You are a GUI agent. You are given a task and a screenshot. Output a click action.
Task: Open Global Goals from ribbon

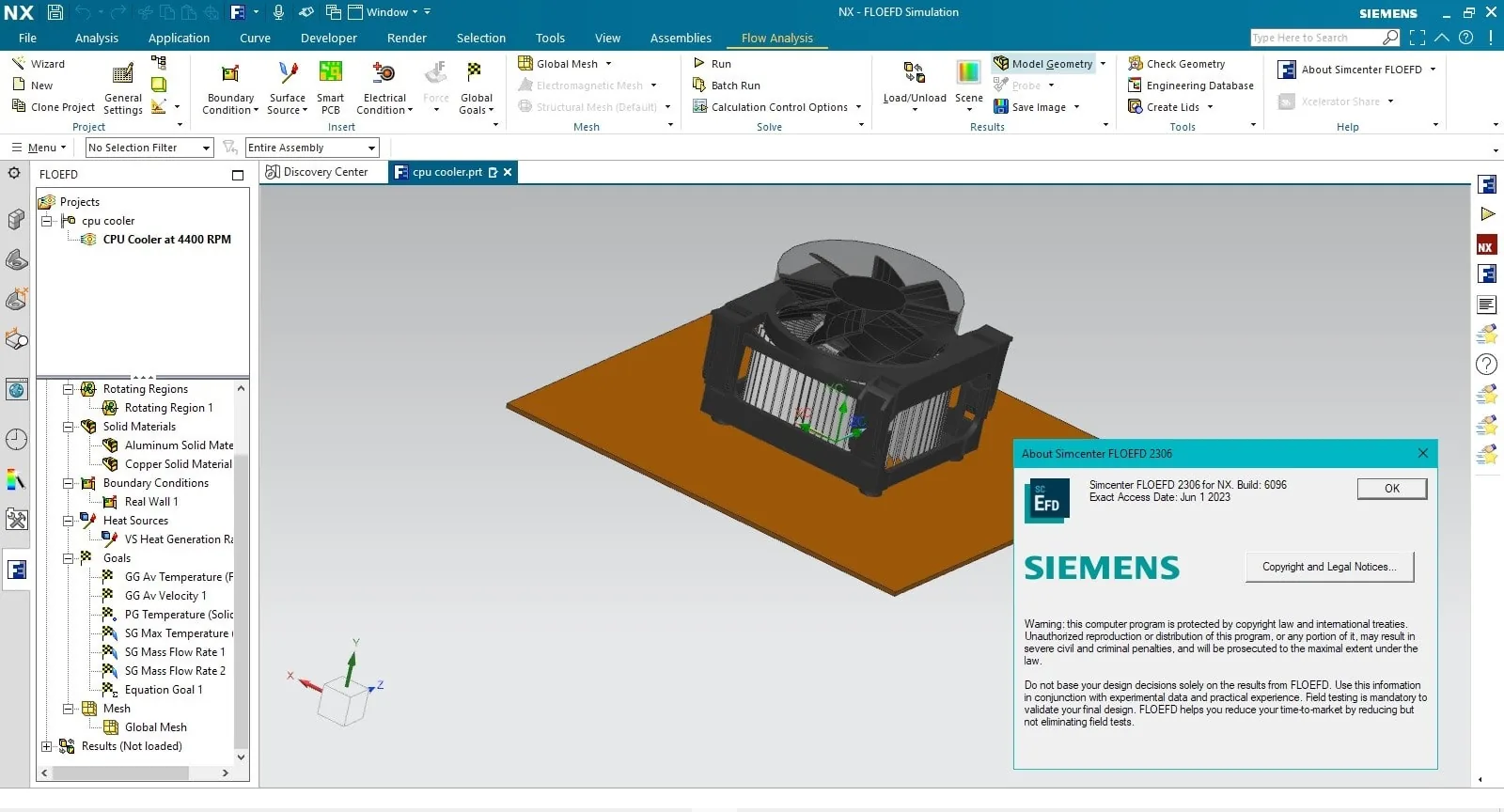point(476,73)
